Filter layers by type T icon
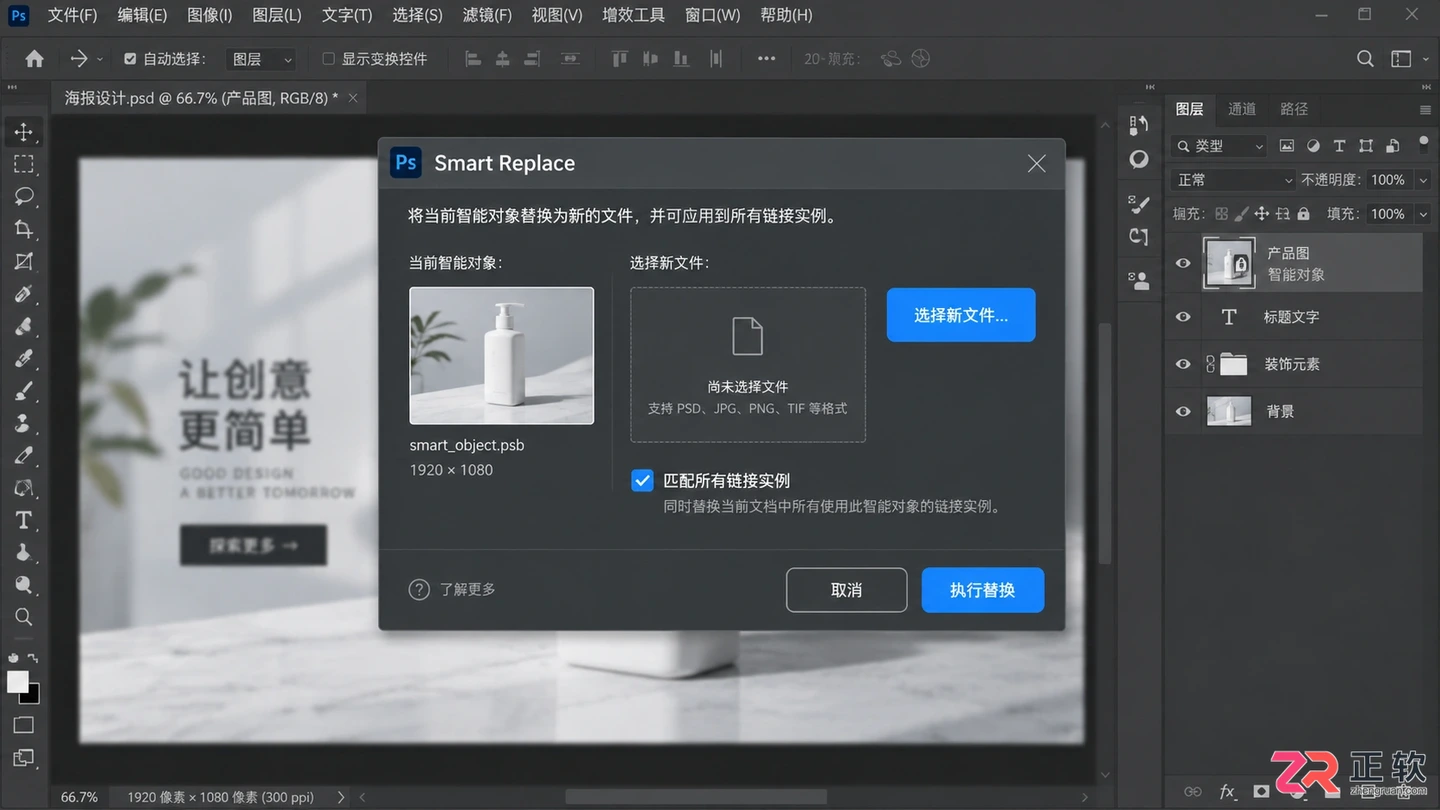The image size is (1440, 810). coord(1340,146)
